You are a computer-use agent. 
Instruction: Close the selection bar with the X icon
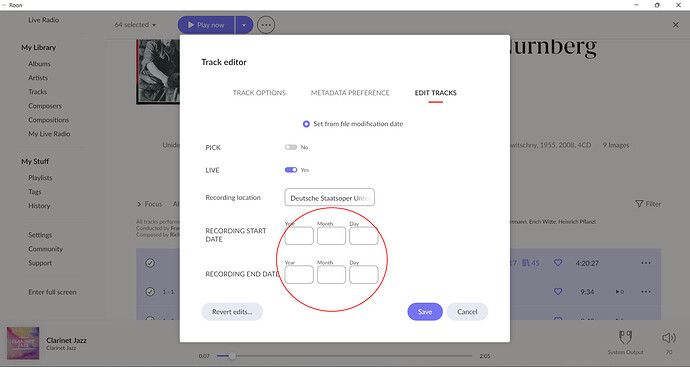point(675,25)
